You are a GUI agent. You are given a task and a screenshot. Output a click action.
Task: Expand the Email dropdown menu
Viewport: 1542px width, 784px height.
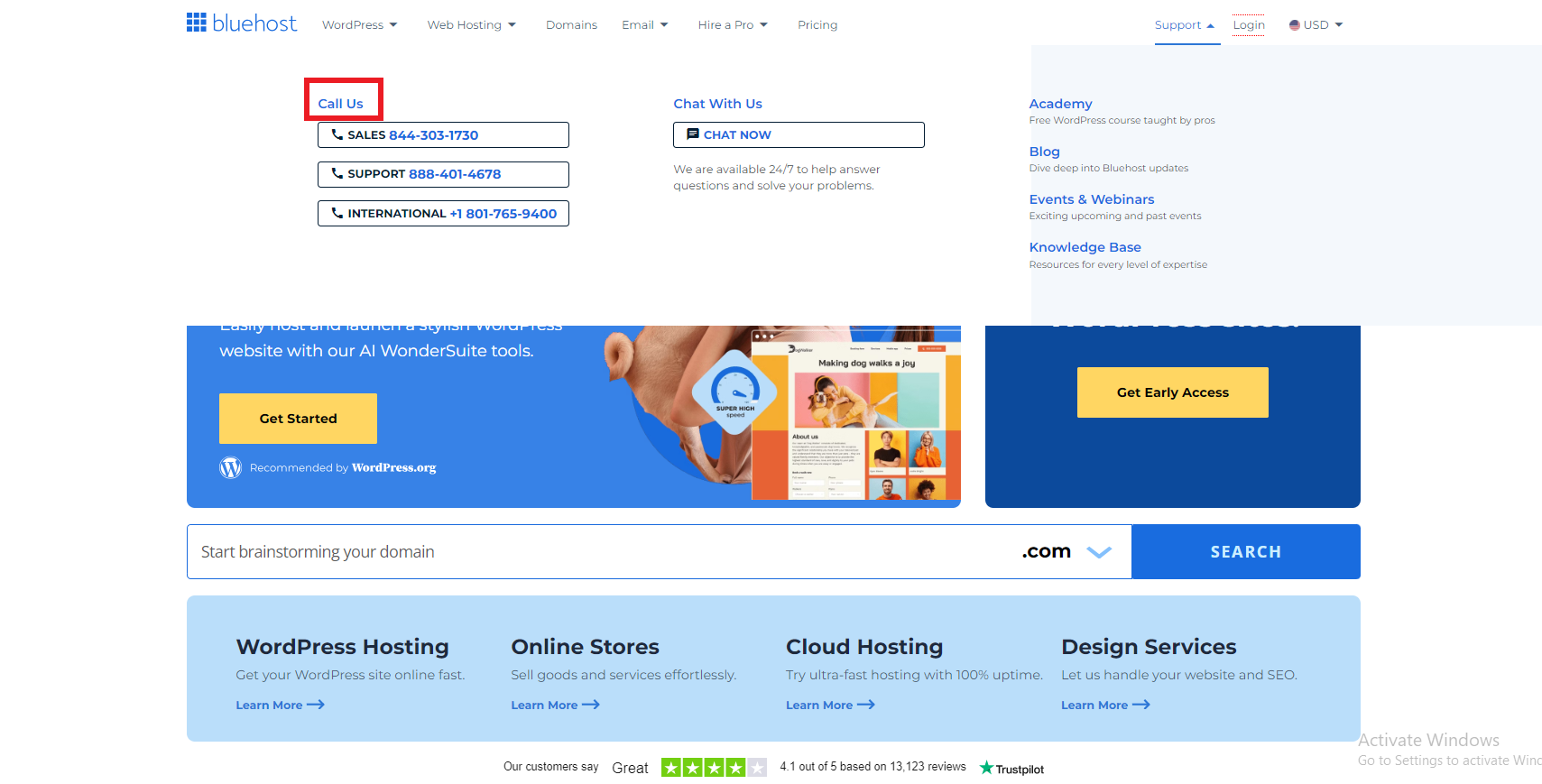pyautogui.click(x=644, y=25)
